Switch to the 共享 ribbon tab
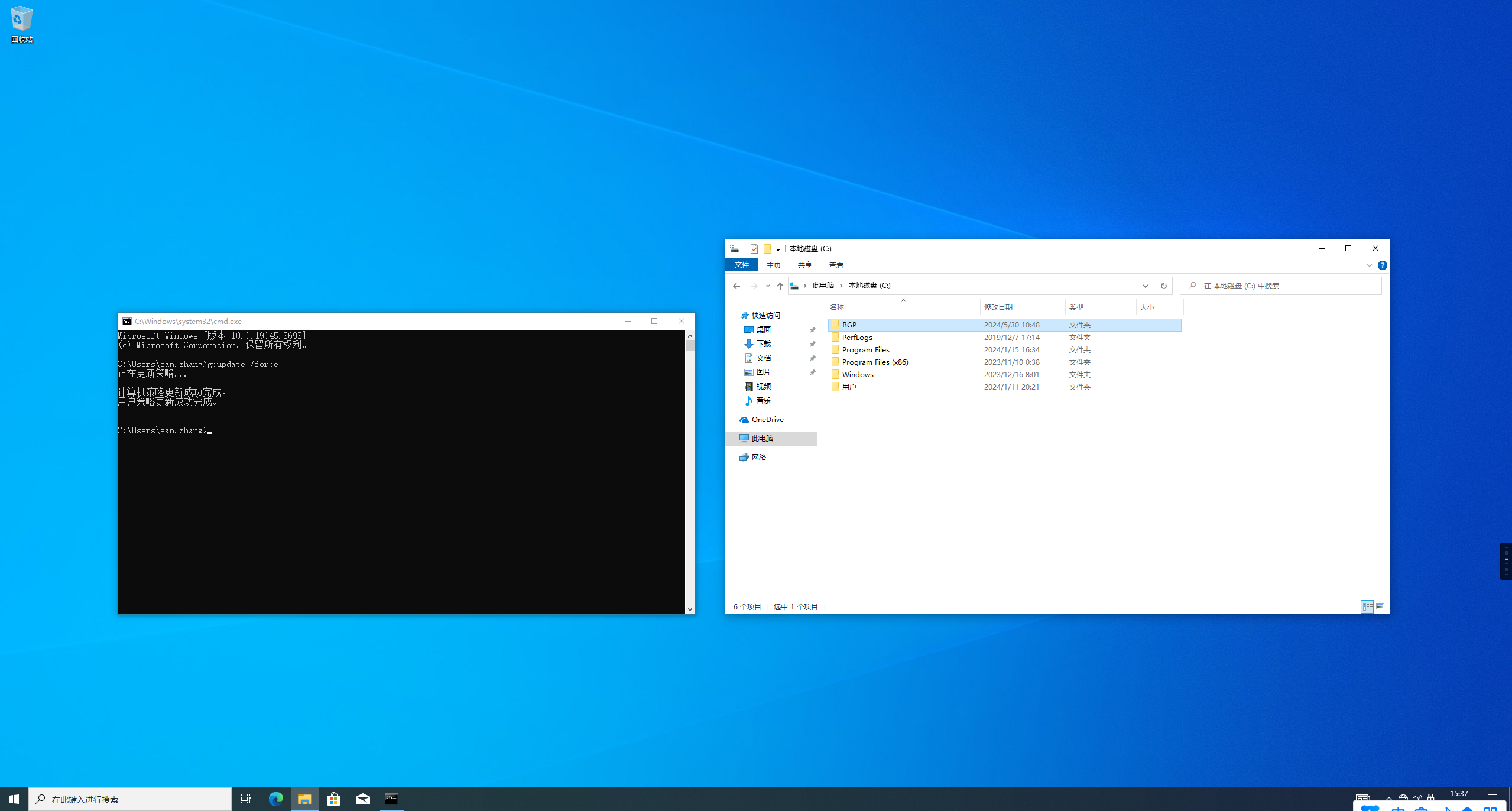The height and width of the screenshot is (811, 1512). tap(804, 265)
